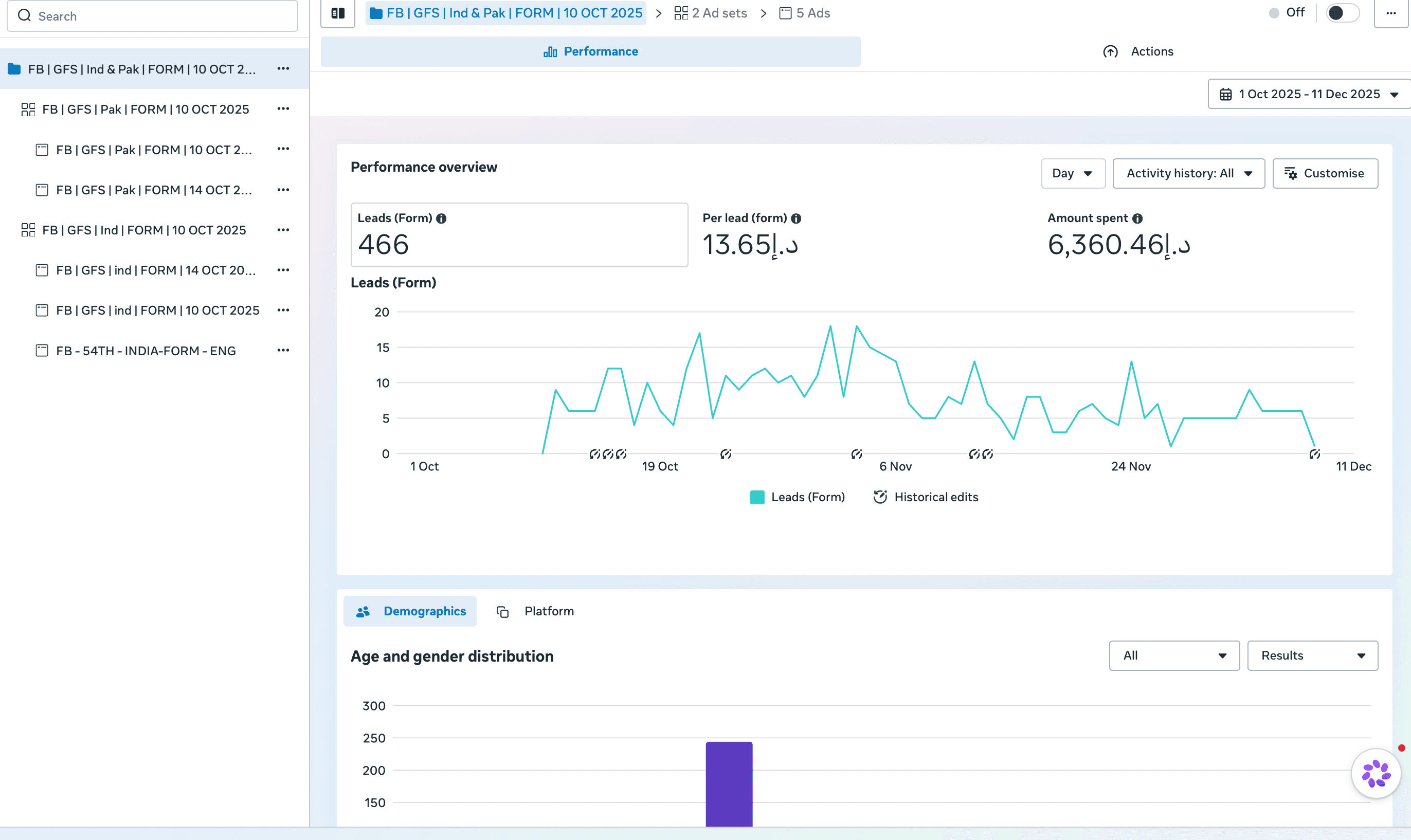Select ad FB | GFS | Pak | FORM | 14 OCT 2...
Viewport: 1411px width, 840px height.
point(154,190)
